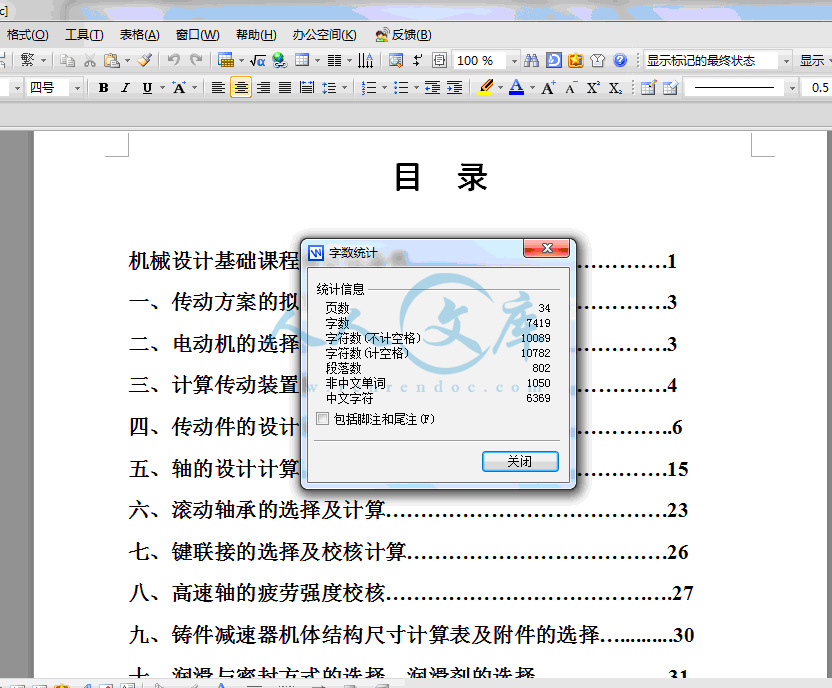Click the 关闭 button in dialog
Viewport: 832px width, 688px height.
point(520,461)
